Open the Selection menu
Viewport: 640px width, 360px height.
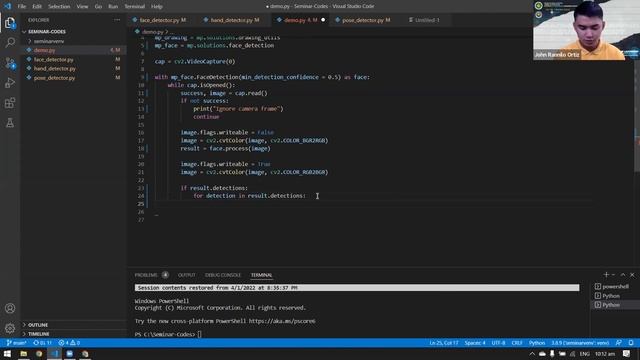[59, 7]
